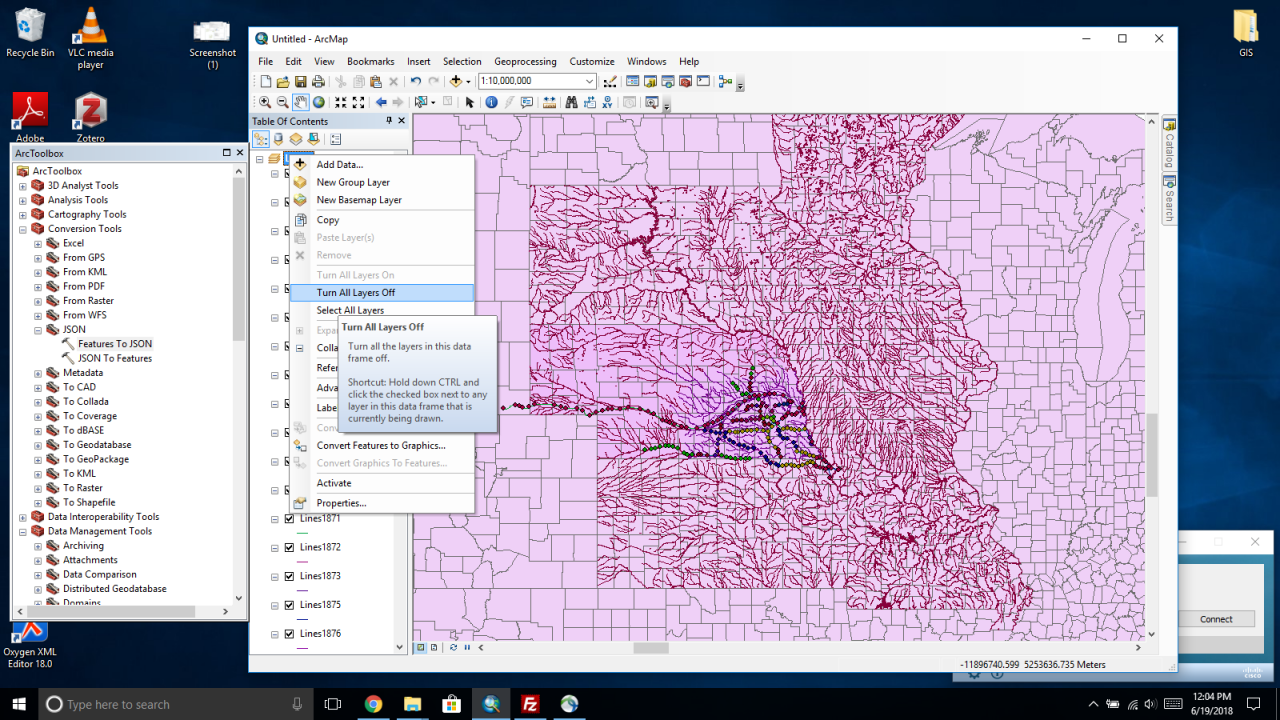Click the Connect button

pos(1216,619)
